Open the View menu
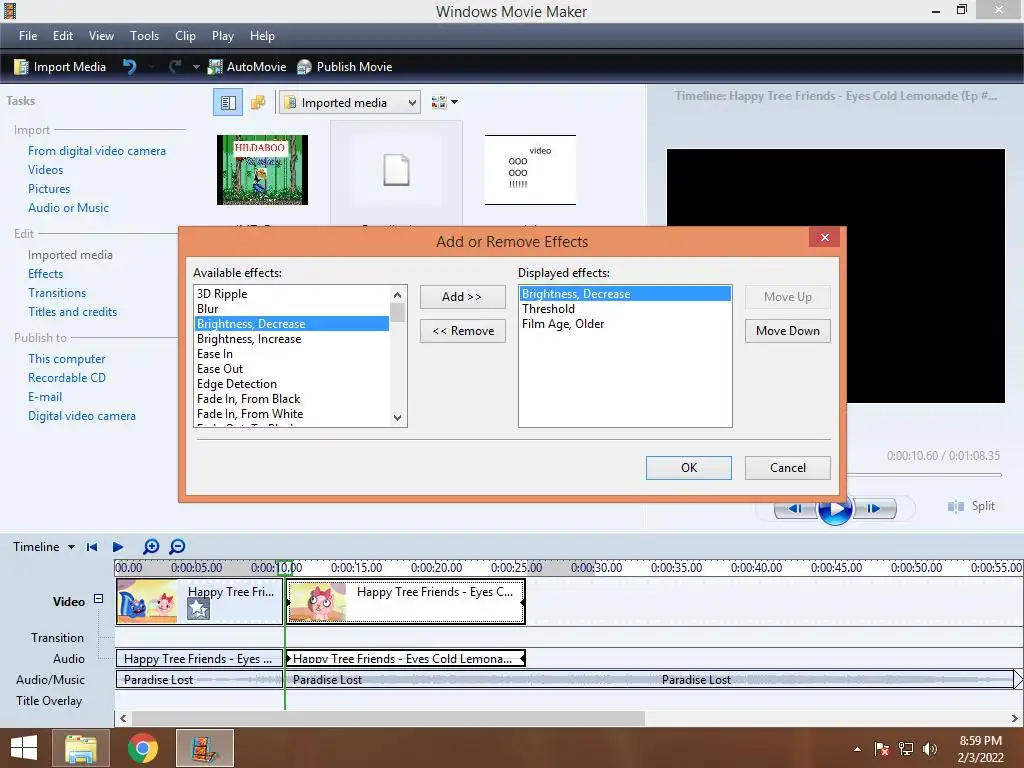The height and width of the screenshot is (768, 1024). pos(101,36)
